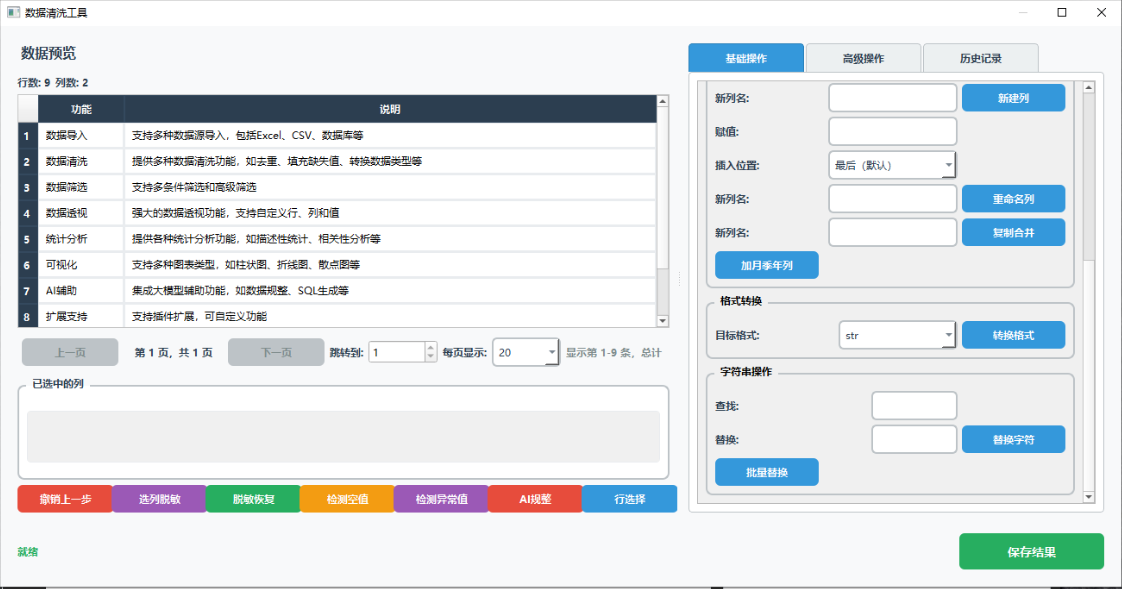The width and height of the screenshot is (1122, 589).
Task: Decrease 跳转到 page with down arrow
Action: coord(431,357)
